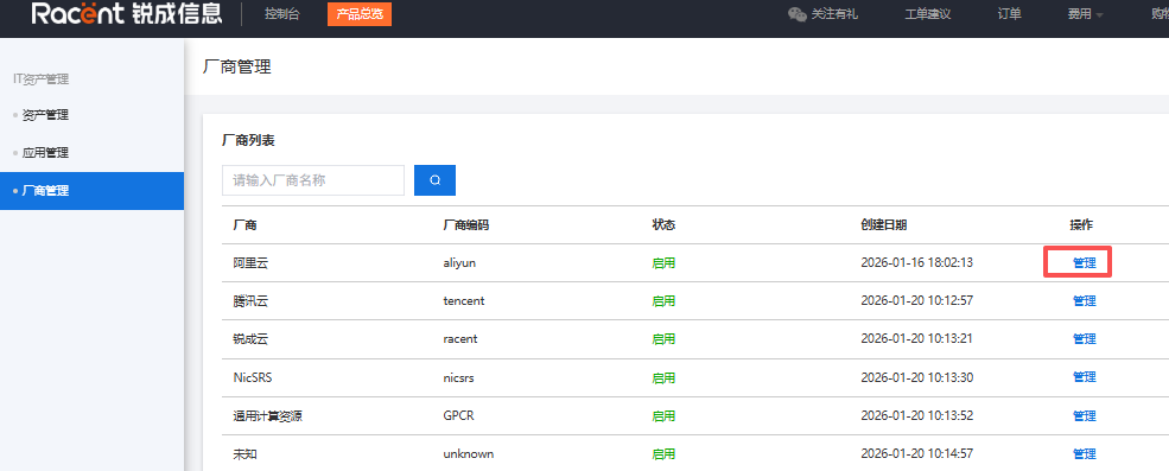Image resolution: width=1169 pixels, height=472 pixels.
Task: Click 管理 link for 阿里云
Action: pyautogui.click(x=1084, y=263)
